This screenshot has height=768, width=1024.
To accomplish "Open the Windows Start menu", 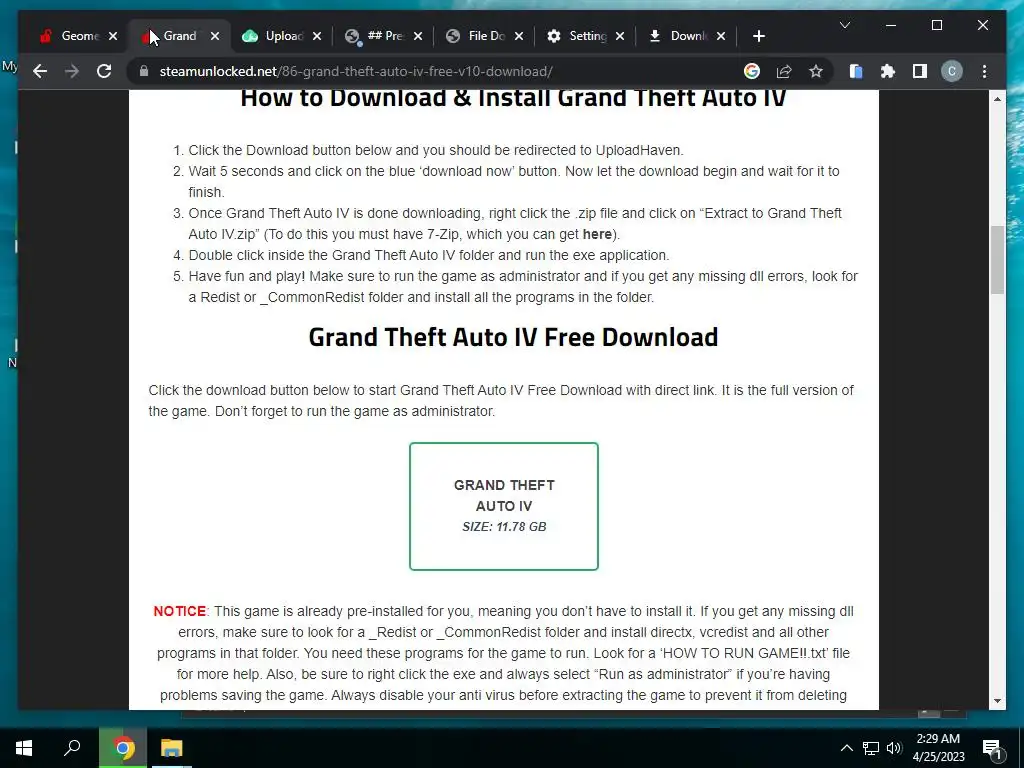I will (24, 748).
